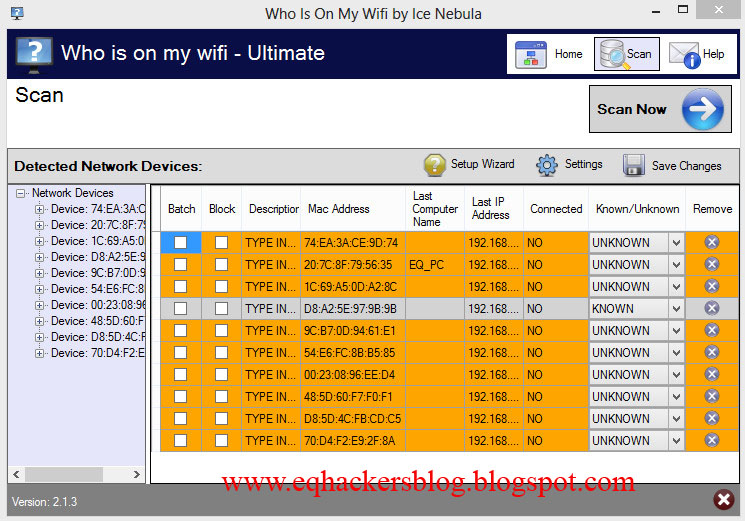
Task: Select tree item Device: 00:23:08
Action: (x=97, y=305)
